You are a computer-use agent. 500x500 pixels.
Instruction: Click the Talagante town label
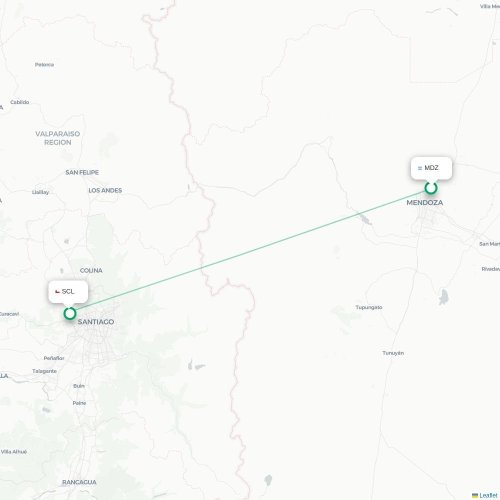pos(44,371)
